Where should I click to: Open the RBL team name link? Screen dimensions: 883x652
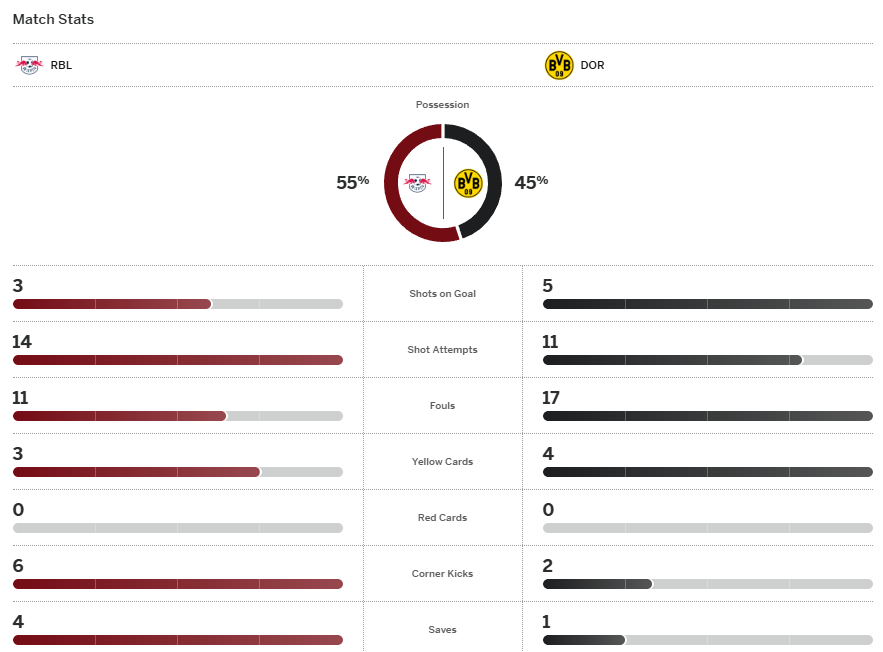pyautogui.click(x=61, y=66)
